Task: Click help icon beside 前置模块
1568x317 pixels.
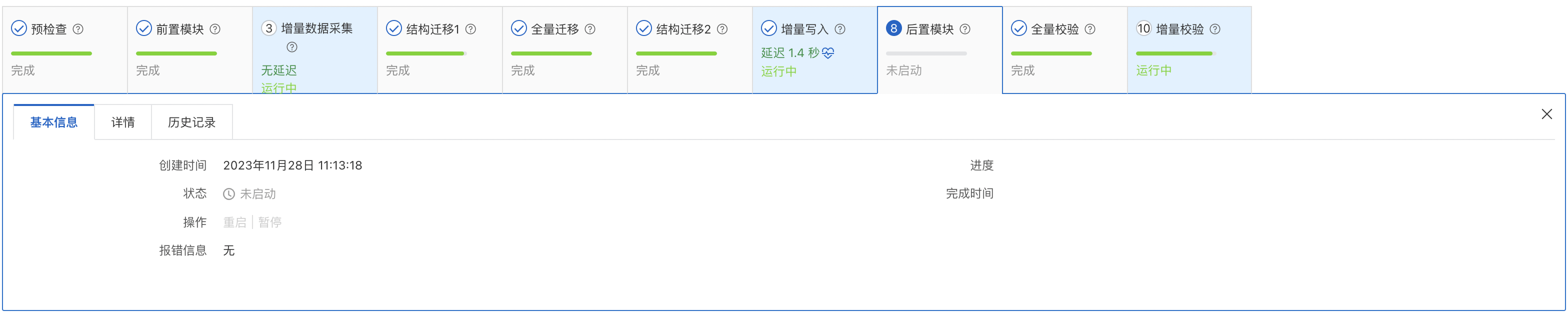Action: [x=215, y=28]
